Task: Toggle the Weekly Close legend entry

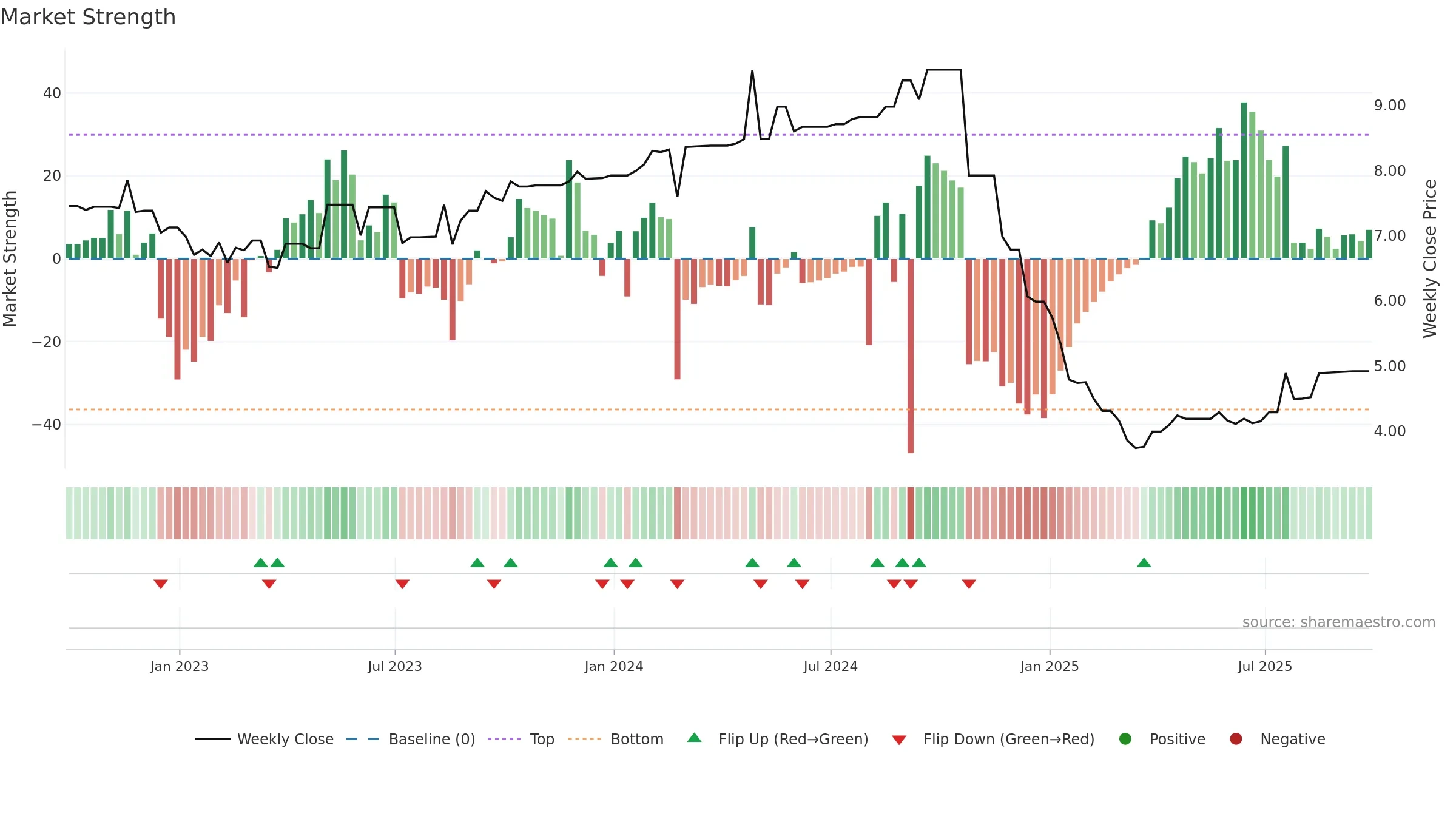Action: tap(264, 739)
